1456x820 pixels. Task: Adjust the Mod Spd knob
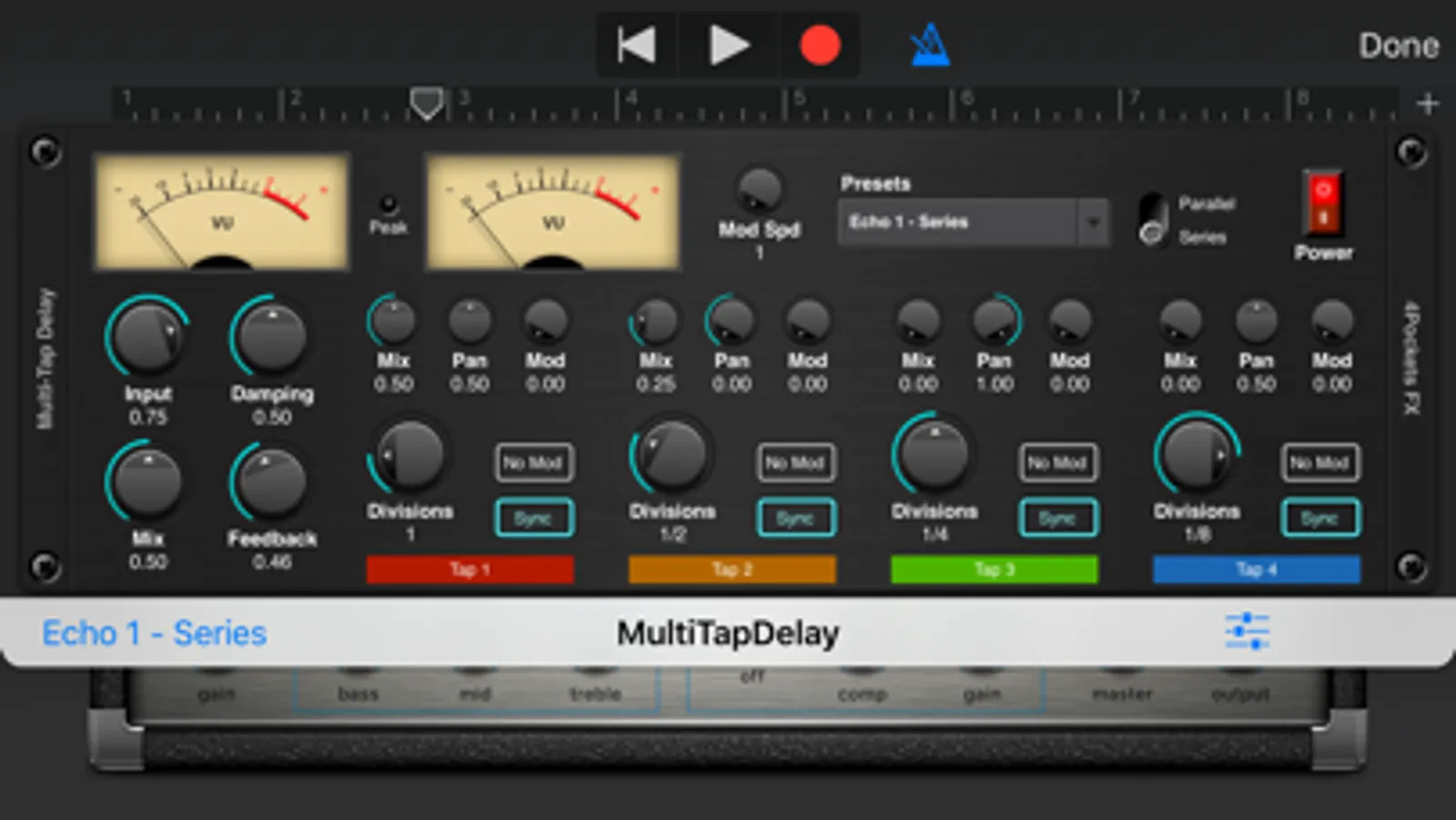(x=759, y=190)
